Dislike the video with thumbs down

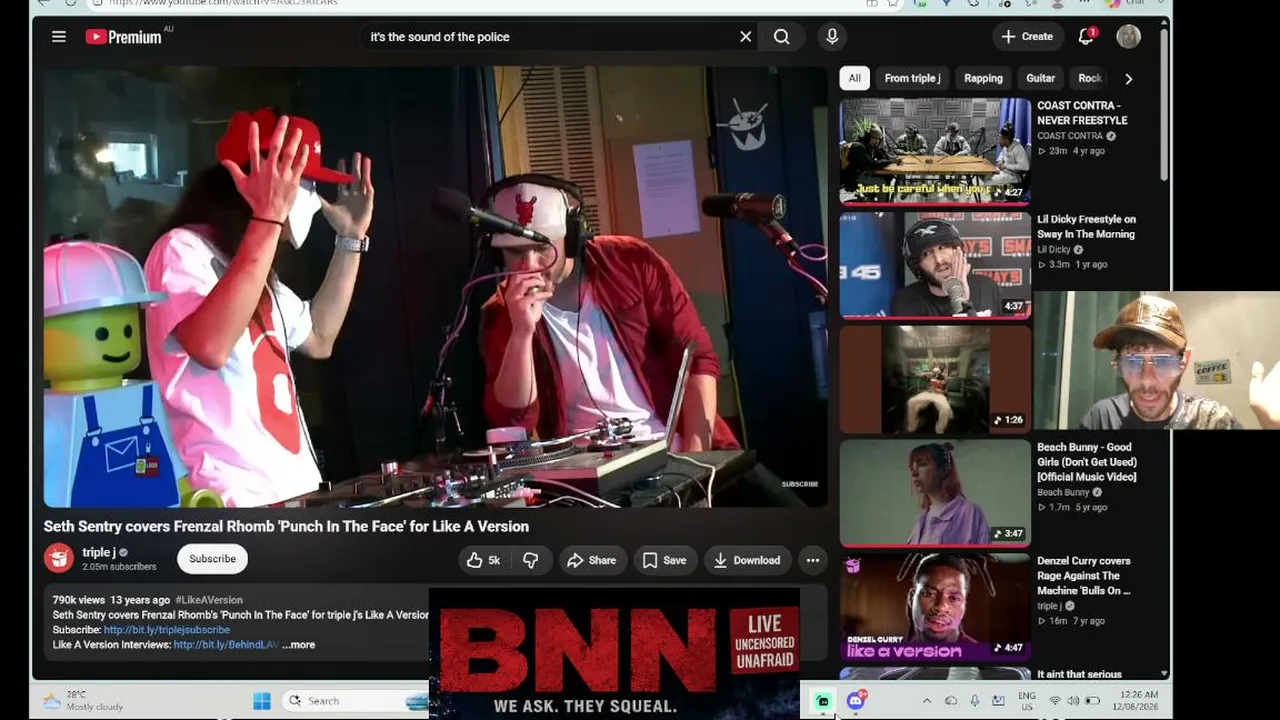coord(531,561)
